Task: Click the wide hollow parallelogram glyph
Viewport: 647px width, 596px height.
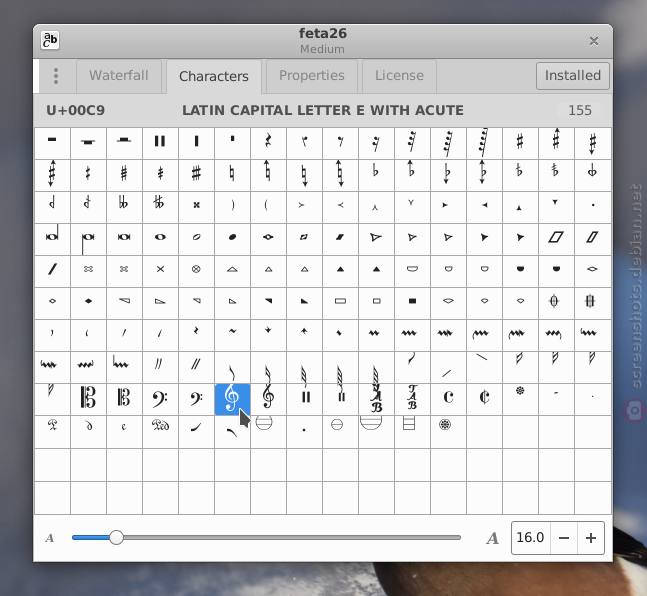Action: tap(556, 239)
